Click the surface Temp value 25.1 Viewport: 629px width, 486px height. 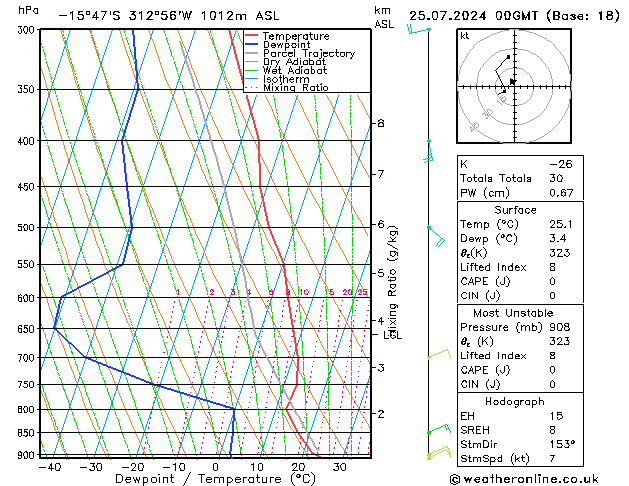point(561,224)
